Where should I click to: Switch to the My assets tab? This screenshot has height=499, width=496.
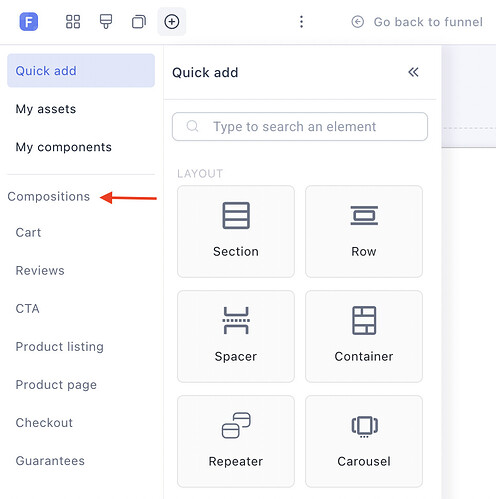pyautogui.click(x=46, y=109)
